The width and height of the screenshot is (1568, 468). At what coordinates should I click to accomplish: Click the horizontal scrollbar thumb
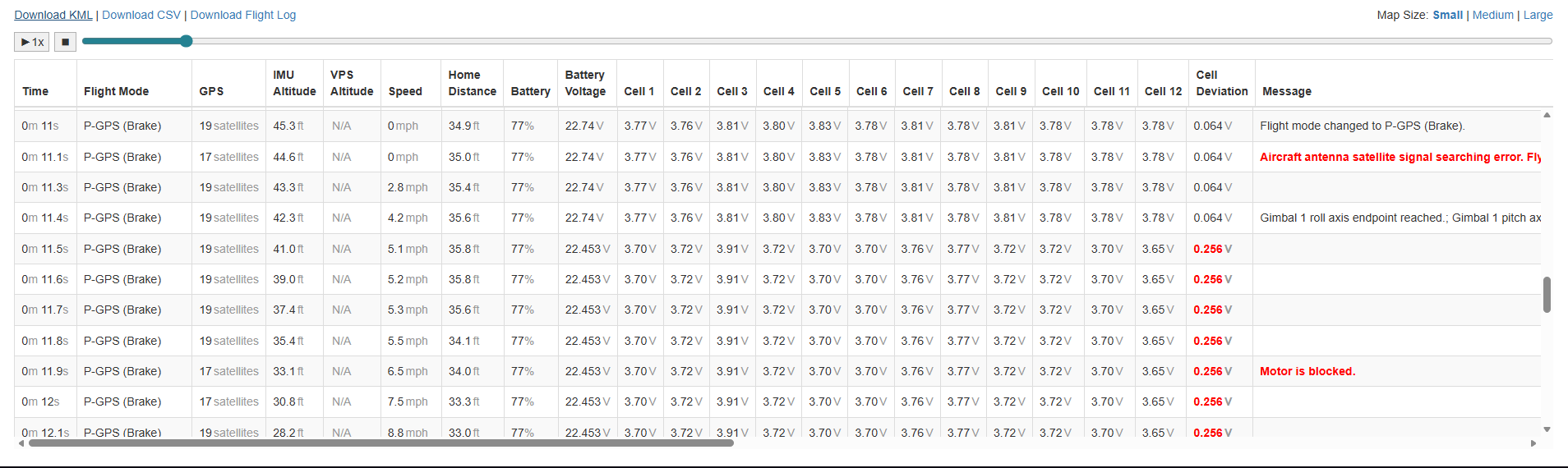click(380, 443)
